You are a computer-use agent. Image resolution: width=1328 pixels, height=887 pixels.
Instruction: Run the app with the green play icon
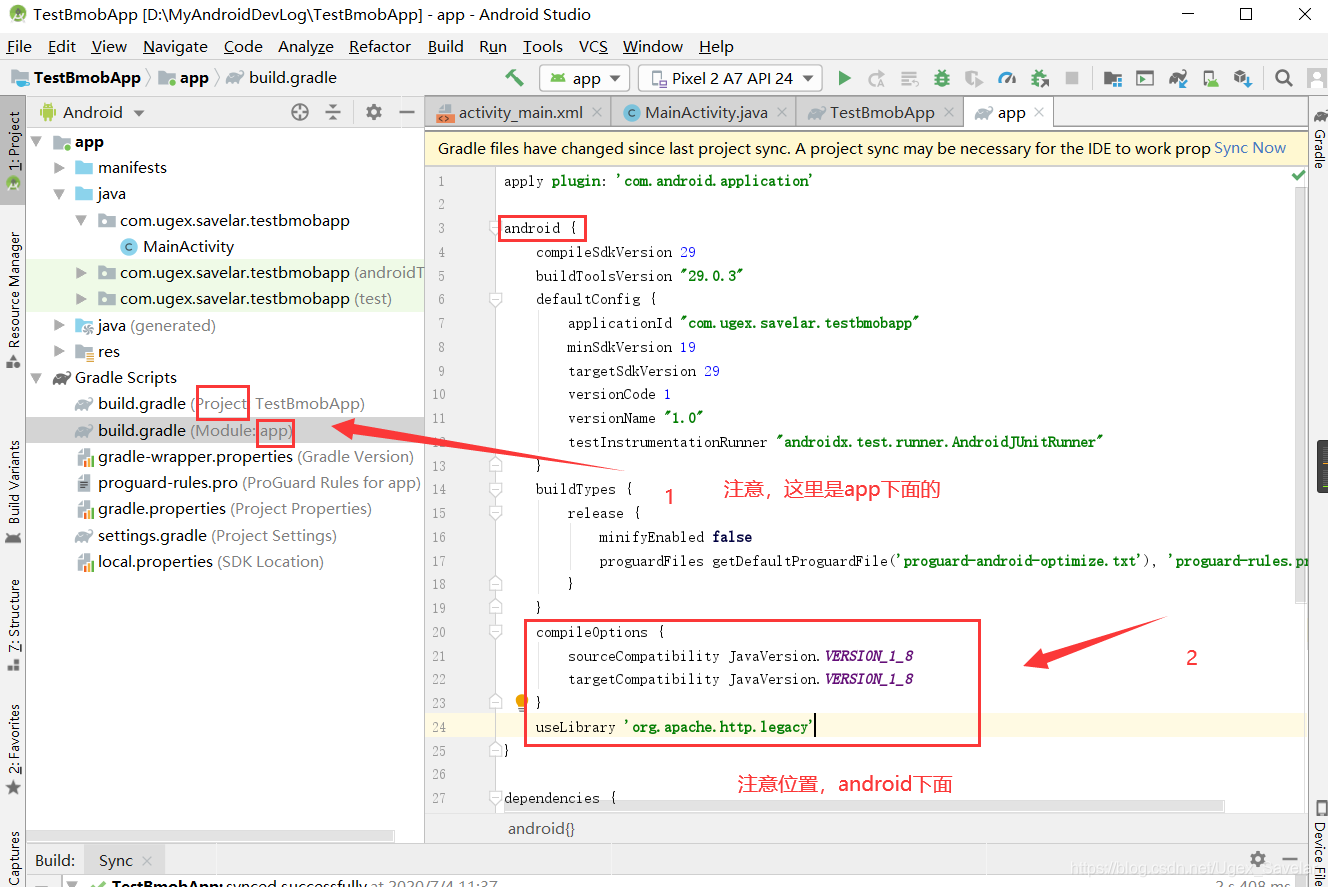tap(844, 78)
